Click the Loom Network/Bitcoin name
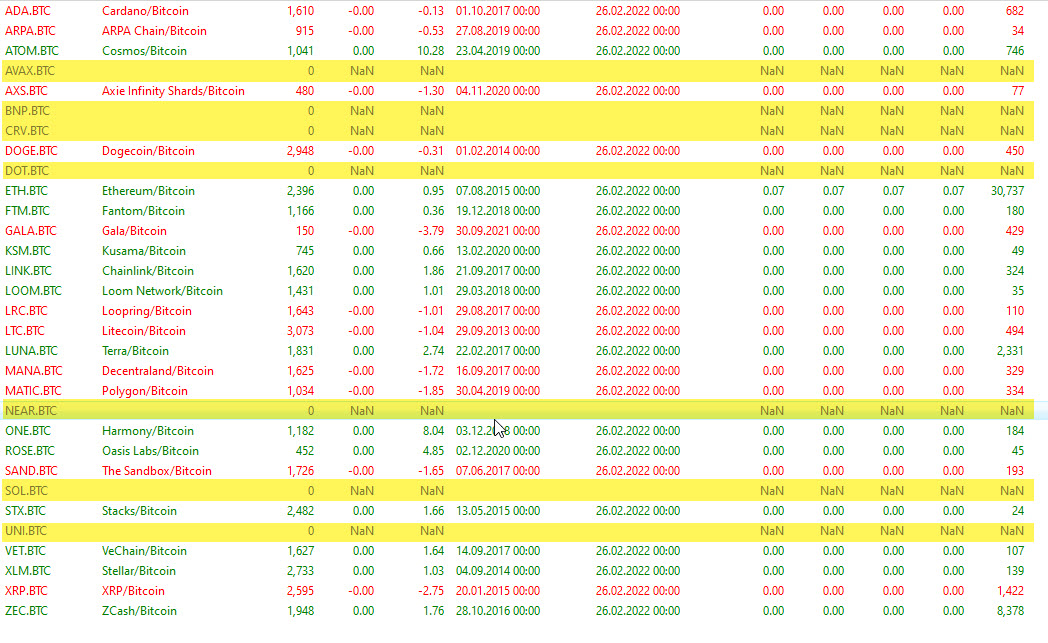Viewport: 1048px width, 643px height. coord(162,291)
